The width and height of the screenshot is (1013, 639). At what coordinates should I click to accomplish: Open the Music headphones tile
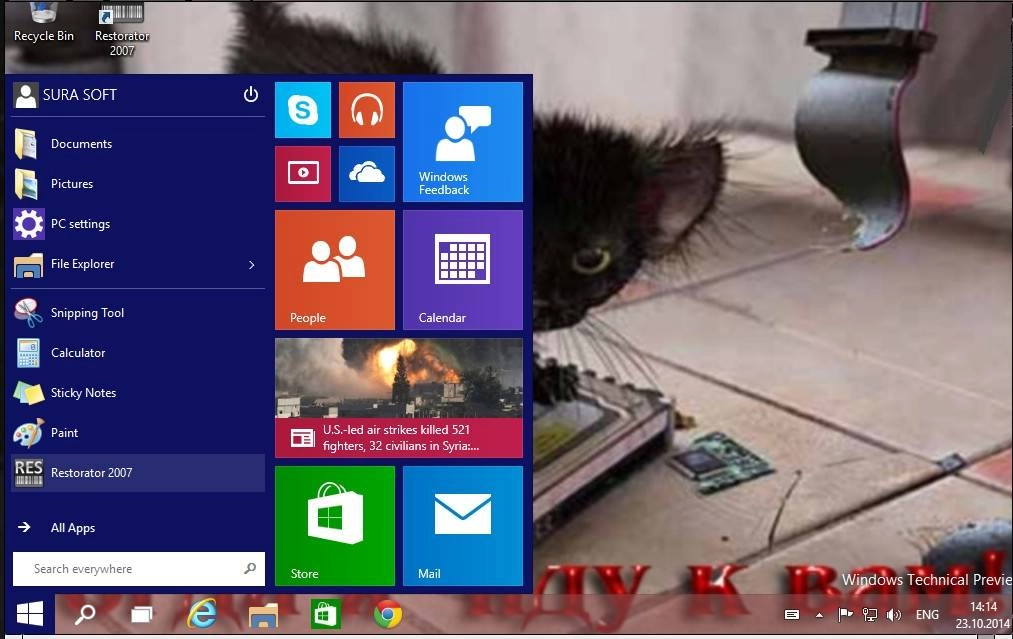[x=366, y=110]
